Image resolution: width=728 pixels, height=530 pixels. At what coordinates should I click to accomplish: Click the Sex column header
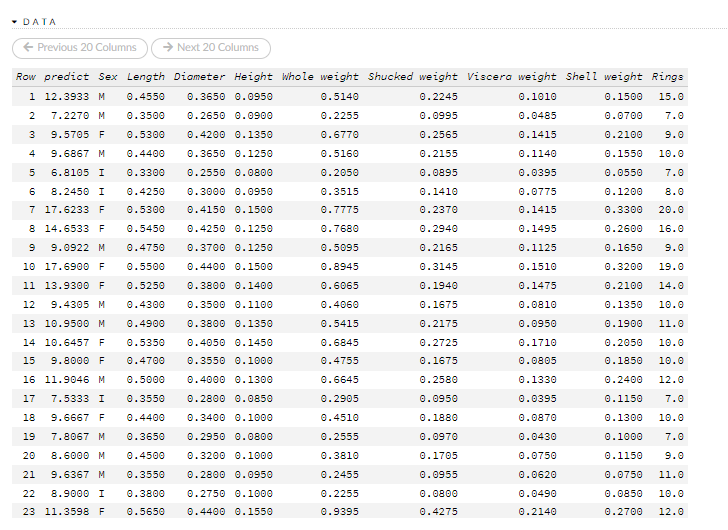108,77
